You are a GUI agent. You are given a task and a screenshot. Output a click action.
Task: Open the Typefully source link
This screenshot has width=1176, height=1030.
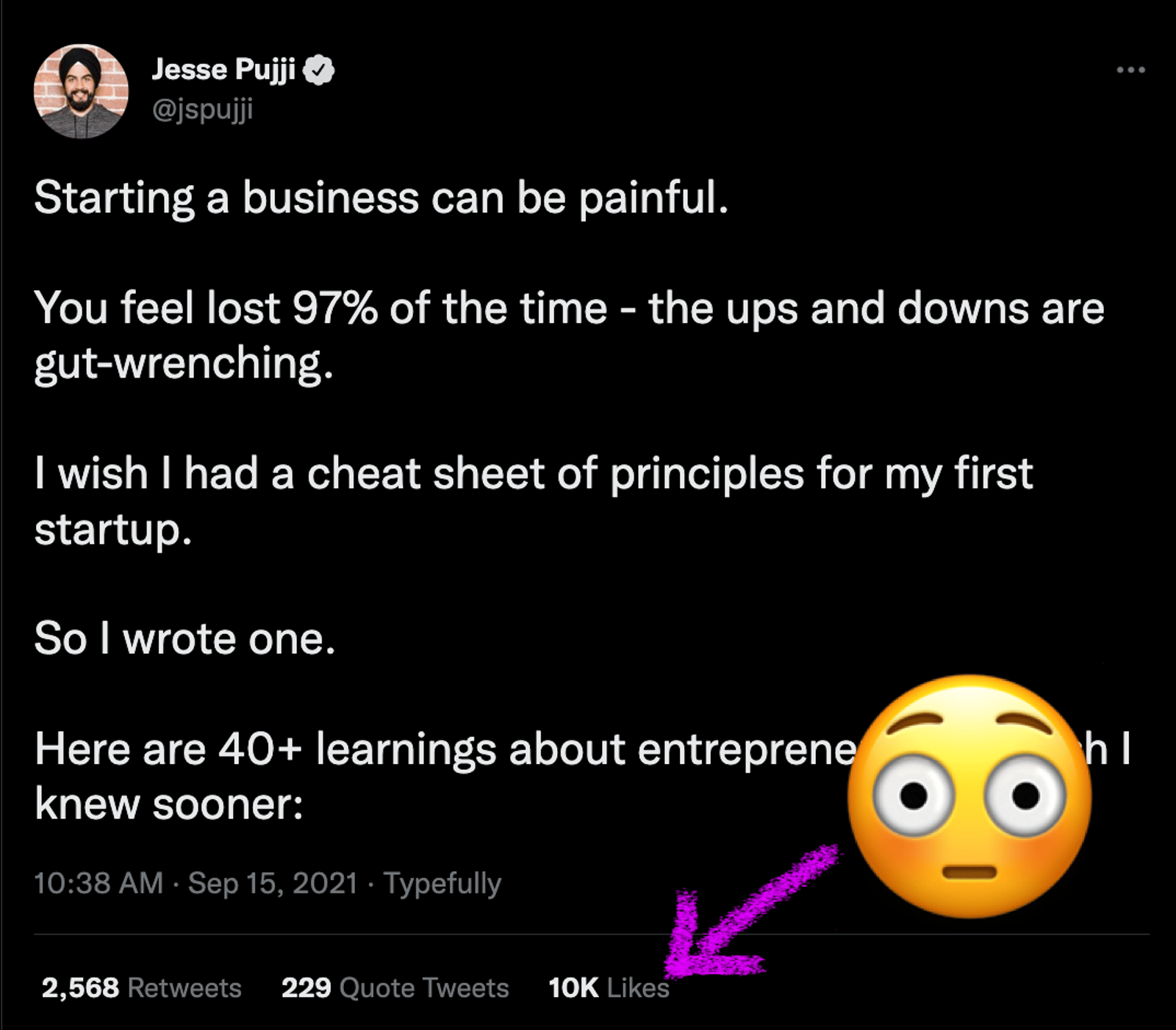[x=442, y=883]
